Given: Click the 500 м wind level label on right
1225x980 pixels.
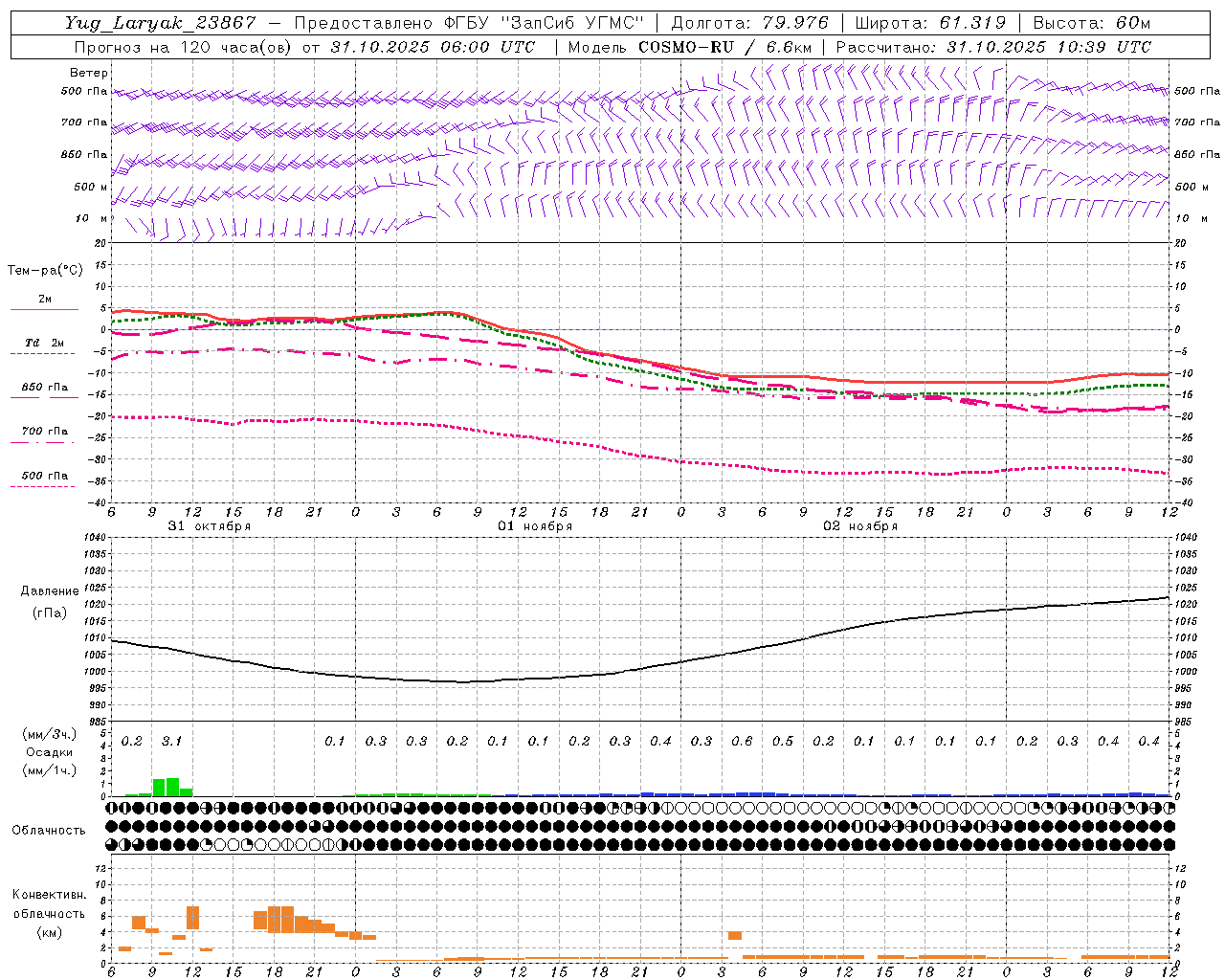Looking at the screenshot, I should pyautogui.click(x=1192, y=187).
